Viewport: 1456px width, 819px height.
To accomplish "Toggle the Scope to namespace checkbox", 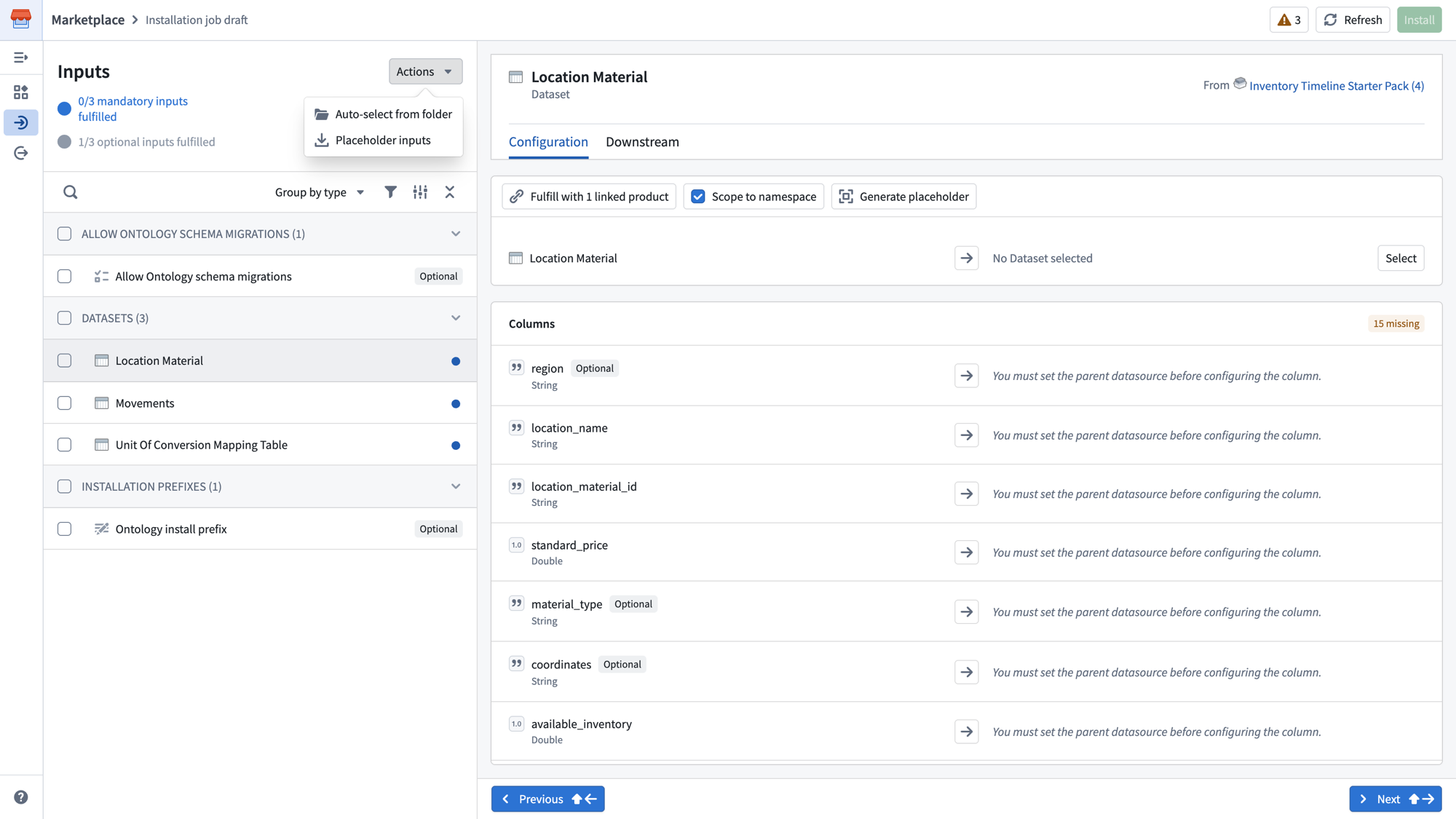I will click(x=698, y=197).
